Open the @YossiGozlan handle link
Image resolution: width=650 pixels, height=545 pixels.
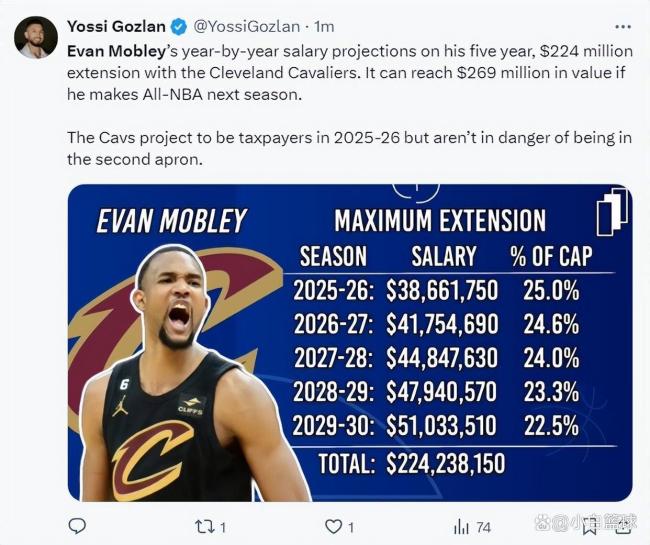coord(247,27)
